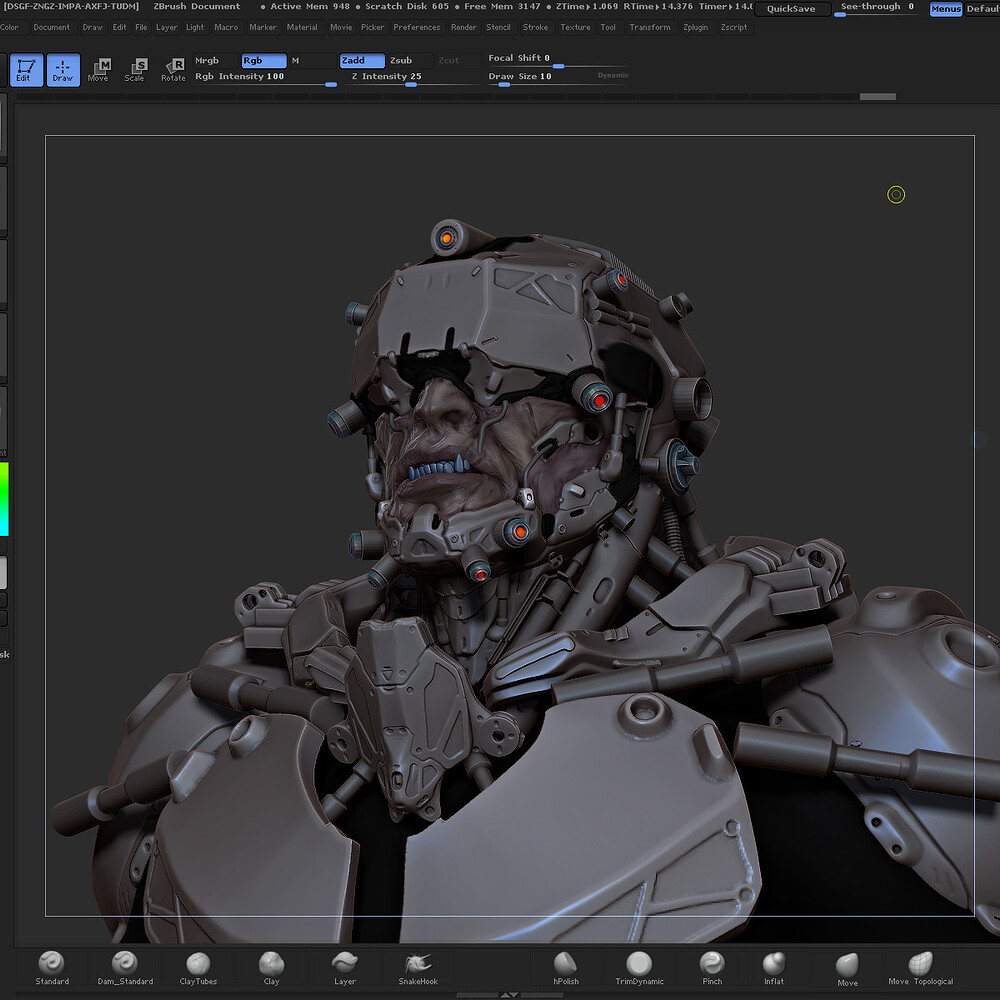Adjust the Rgb Intensity slider
Viewport: 1000px width, 1000px height.
(265, 78)
